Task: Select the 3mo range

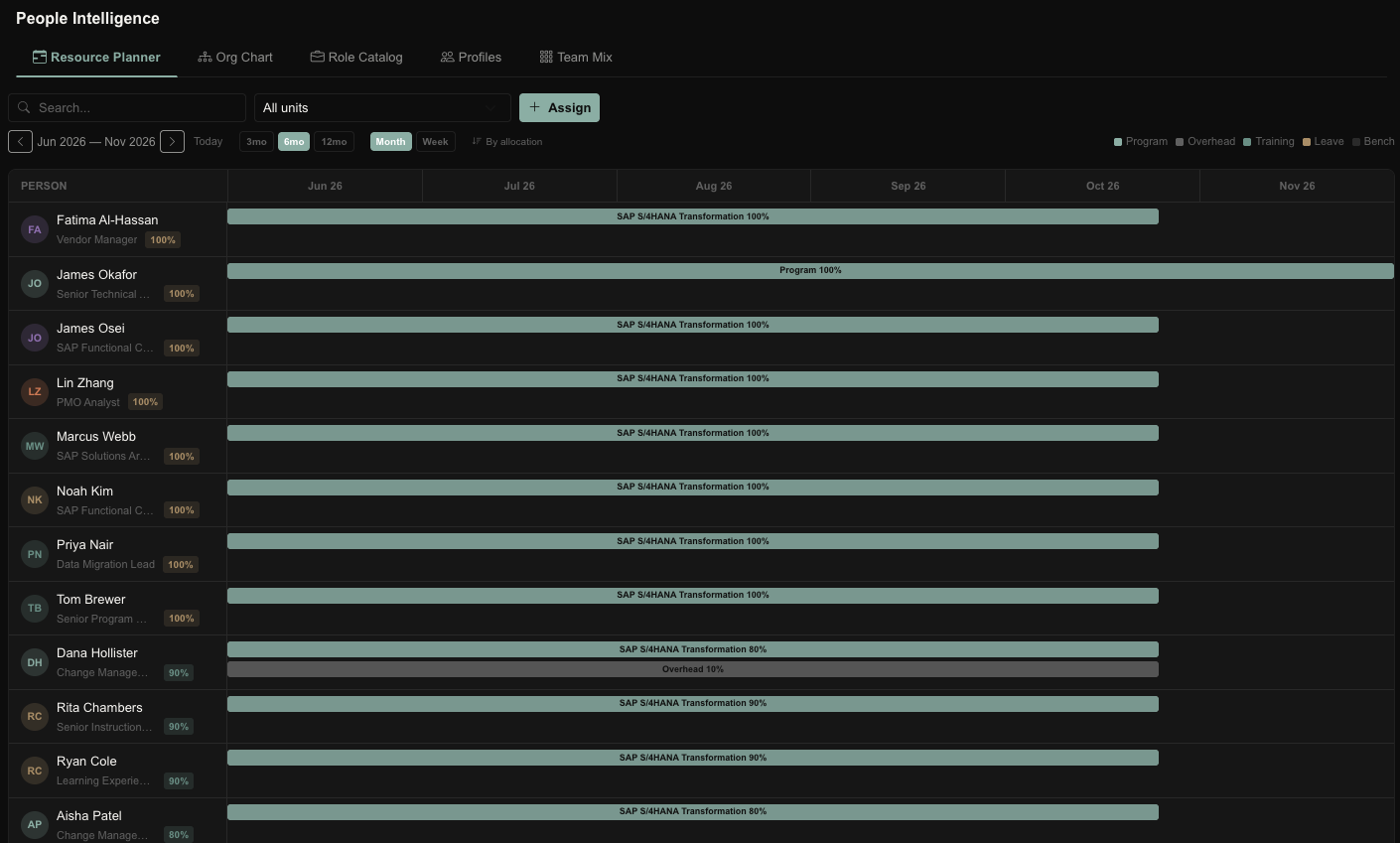Action: (256, 142)
